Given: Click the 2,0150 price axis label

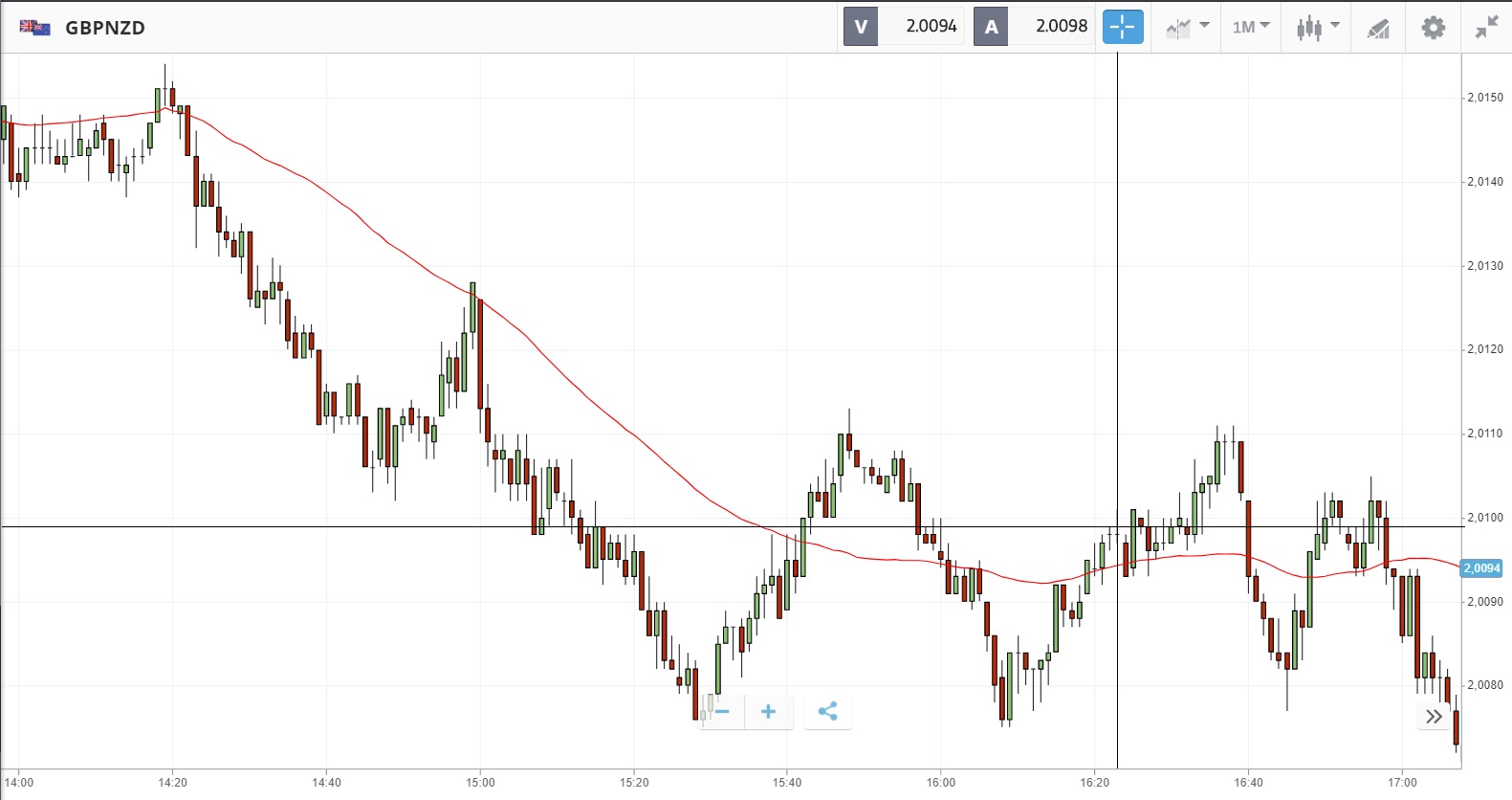Looking at the screenshot, I should tap(1485, 98).
